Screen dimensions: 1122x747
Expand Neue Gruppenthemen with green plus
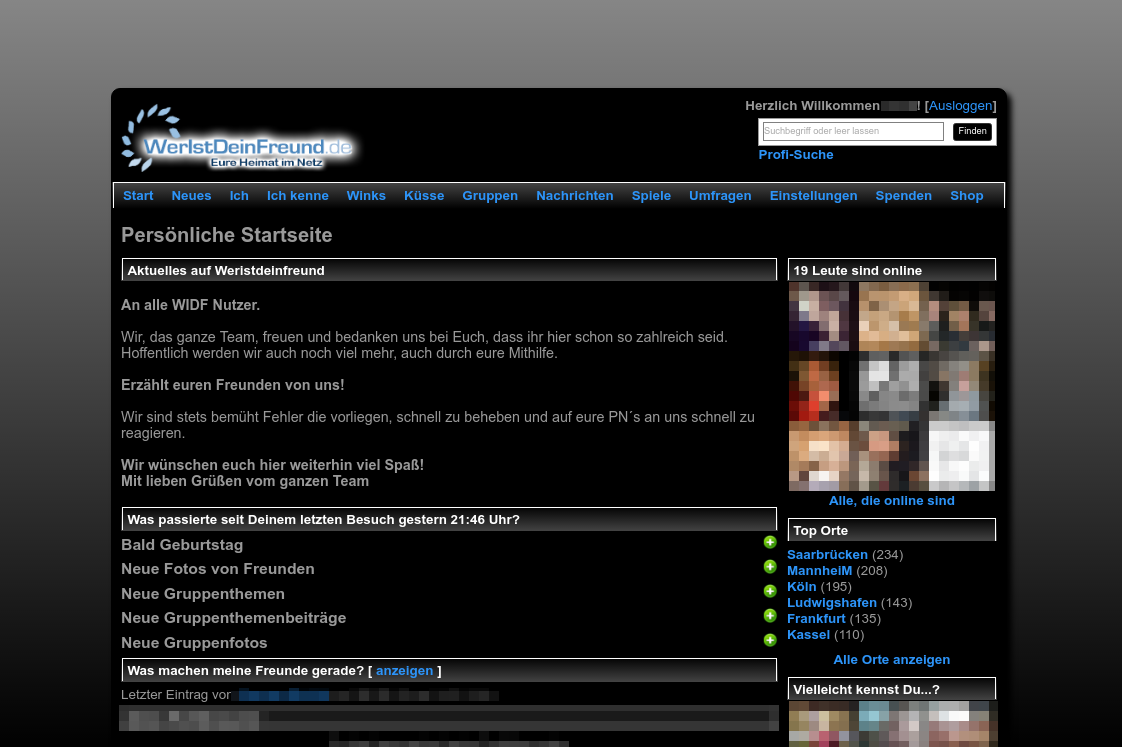(770, 591)
